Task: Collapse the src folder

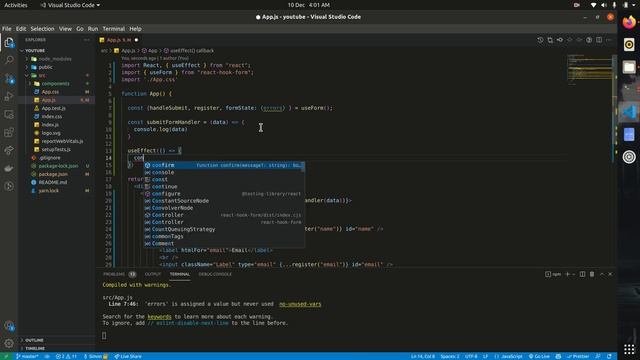Action: [42, 76]
